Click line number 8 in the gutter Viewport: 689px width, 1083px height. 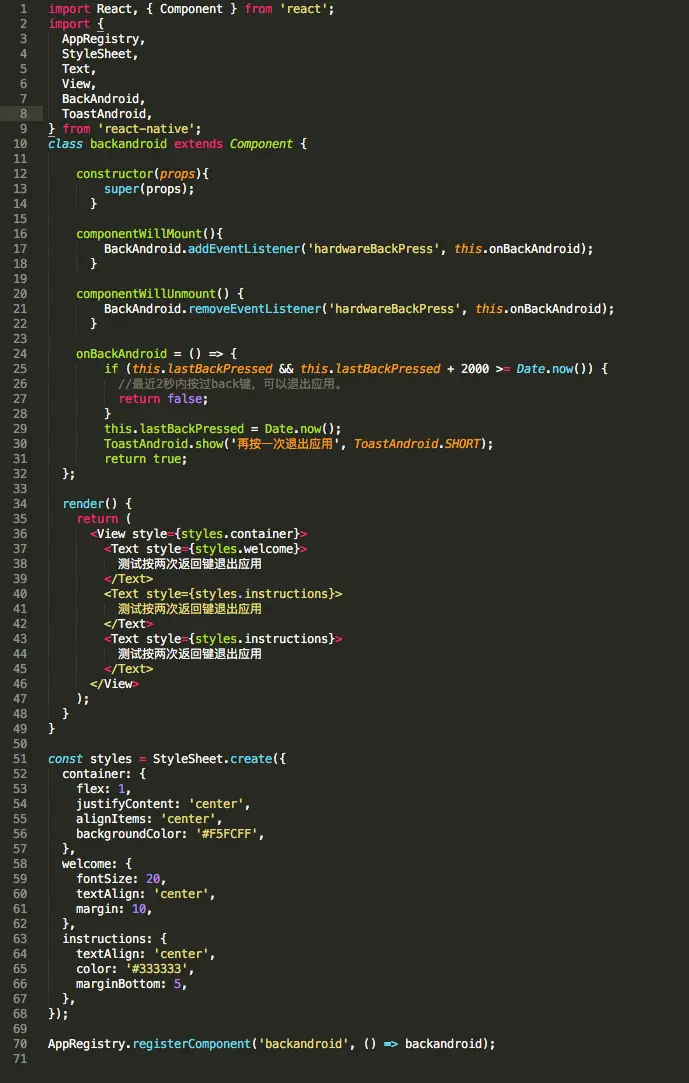point(23,113)
